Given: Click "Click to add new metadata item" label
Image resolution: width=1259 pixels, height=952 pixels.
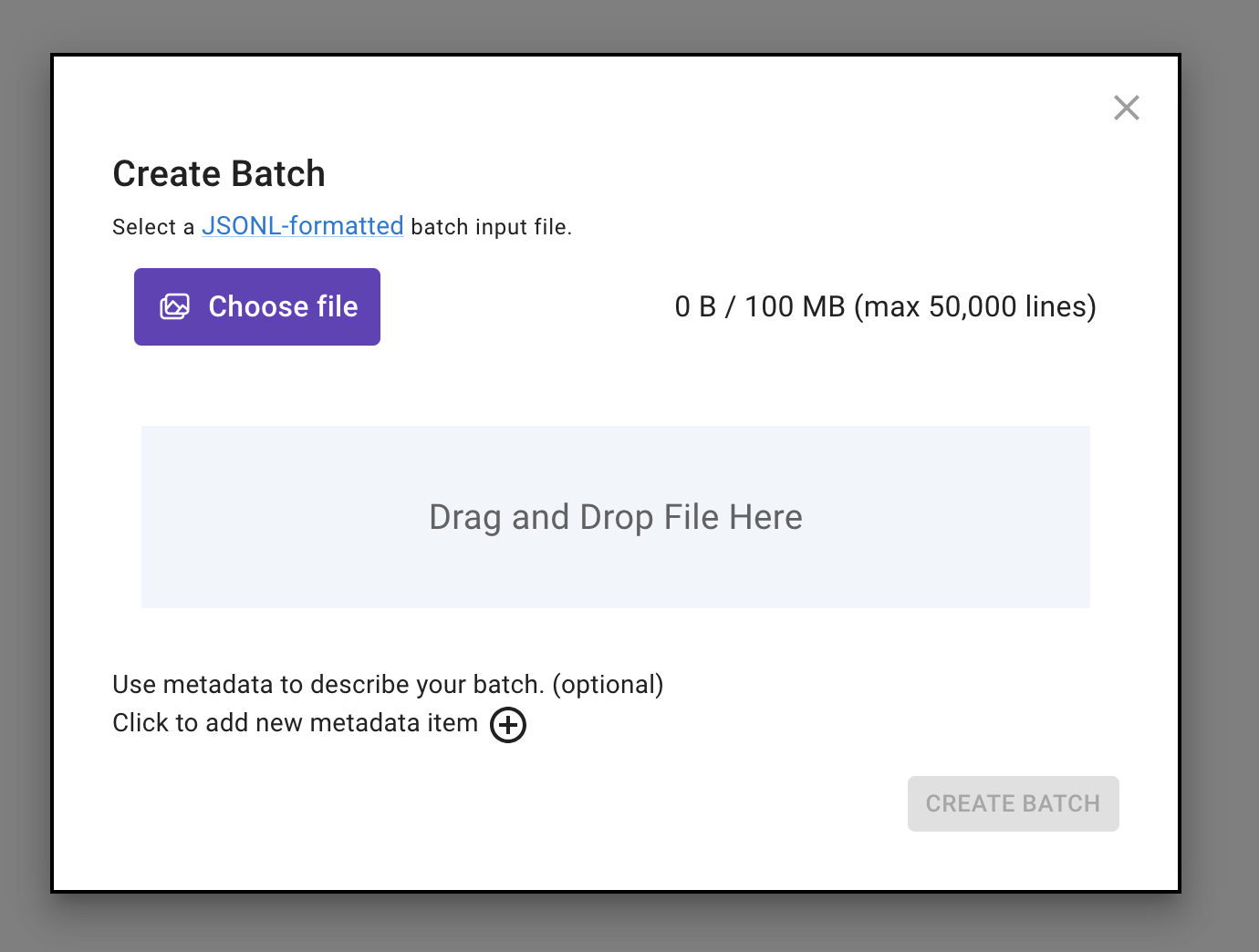Looking at the screenshot, I should [x=295, y=723].
